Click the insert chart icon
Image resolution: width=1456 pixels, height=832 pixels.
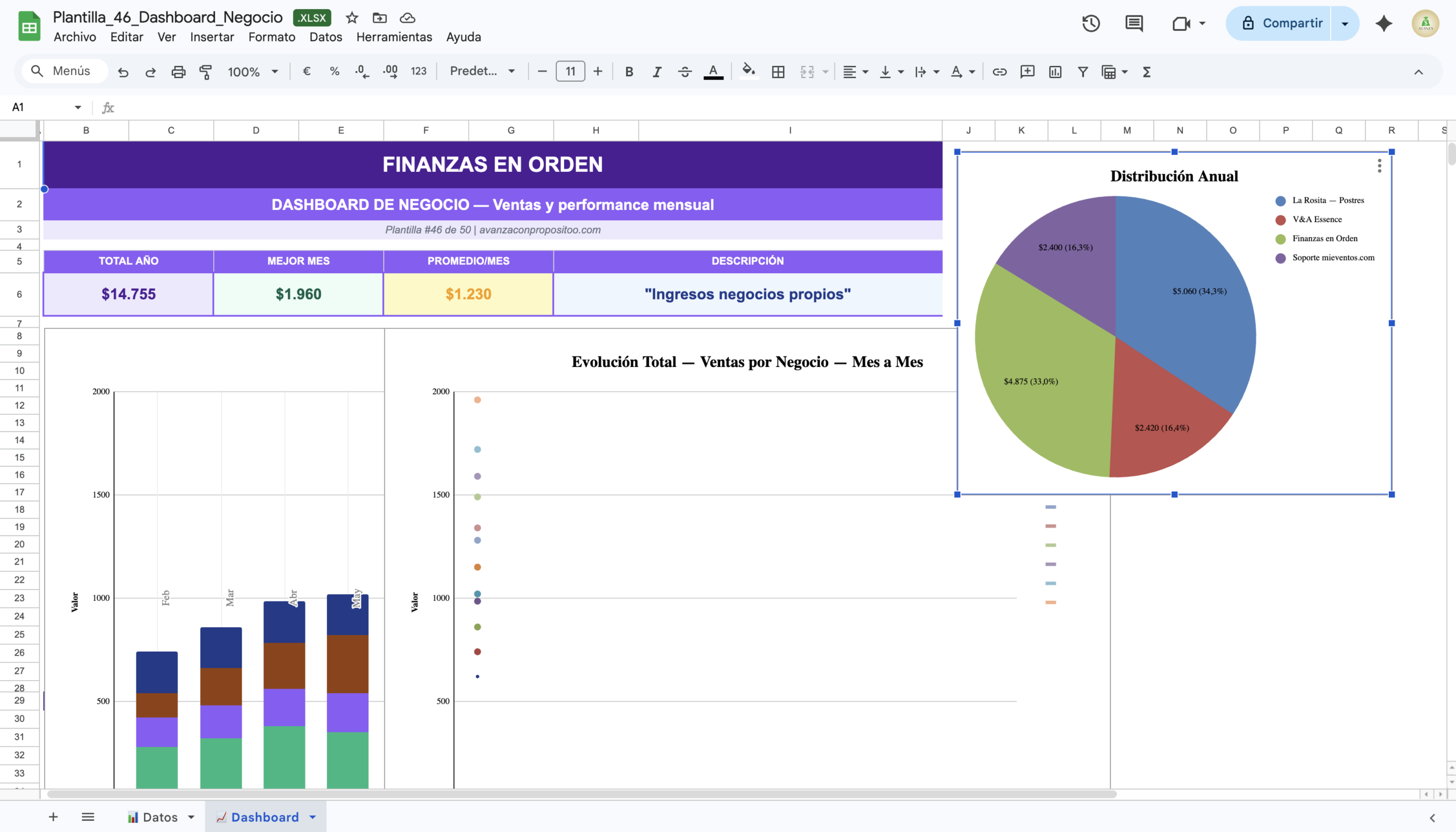click(1054, 72)
